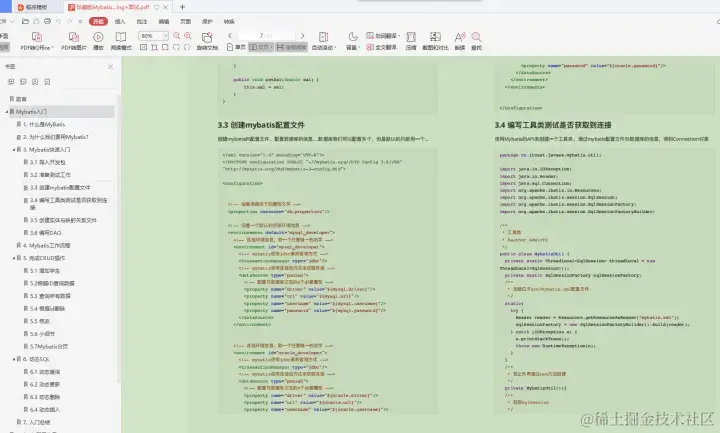Click the 全文翻译 full-text translation tool
The height and width of the screenshot is (433, 720).
point(381,47)
